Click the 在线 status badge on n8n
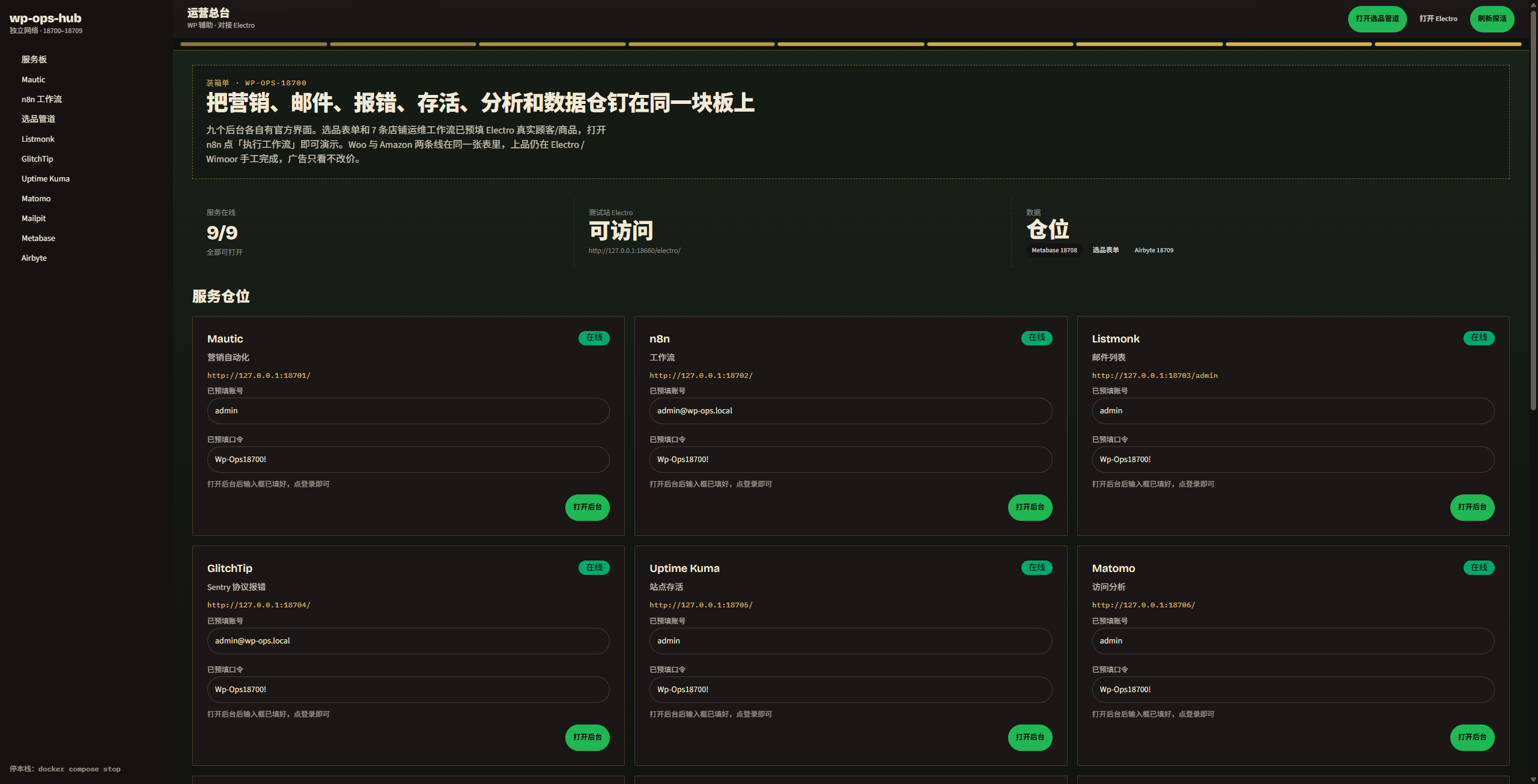The image size is (1538, 784). [x=1036, y=338]
